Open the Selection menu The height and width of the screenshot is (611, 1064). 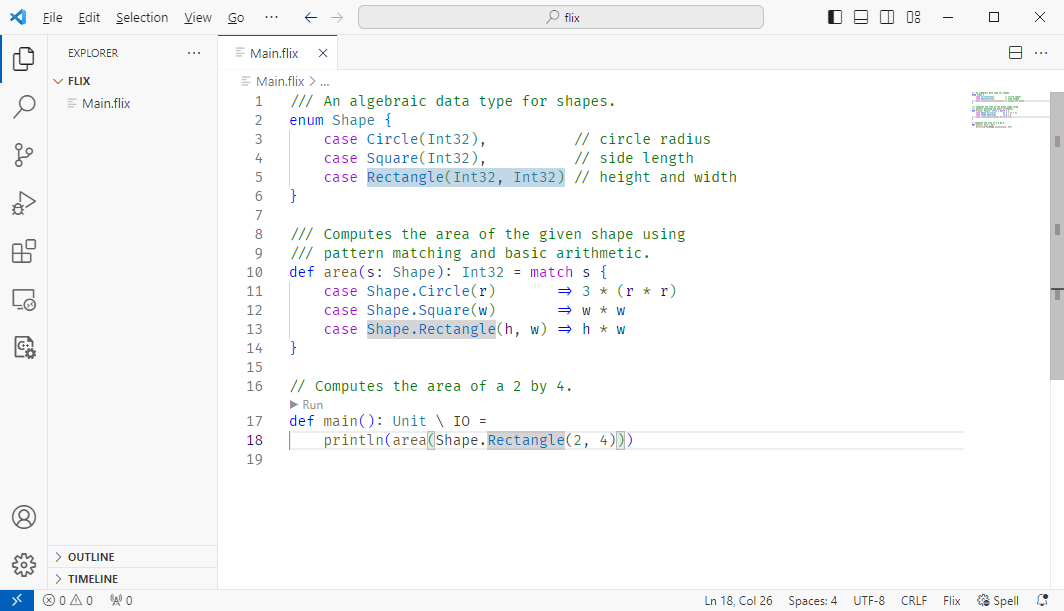point(142,17)
